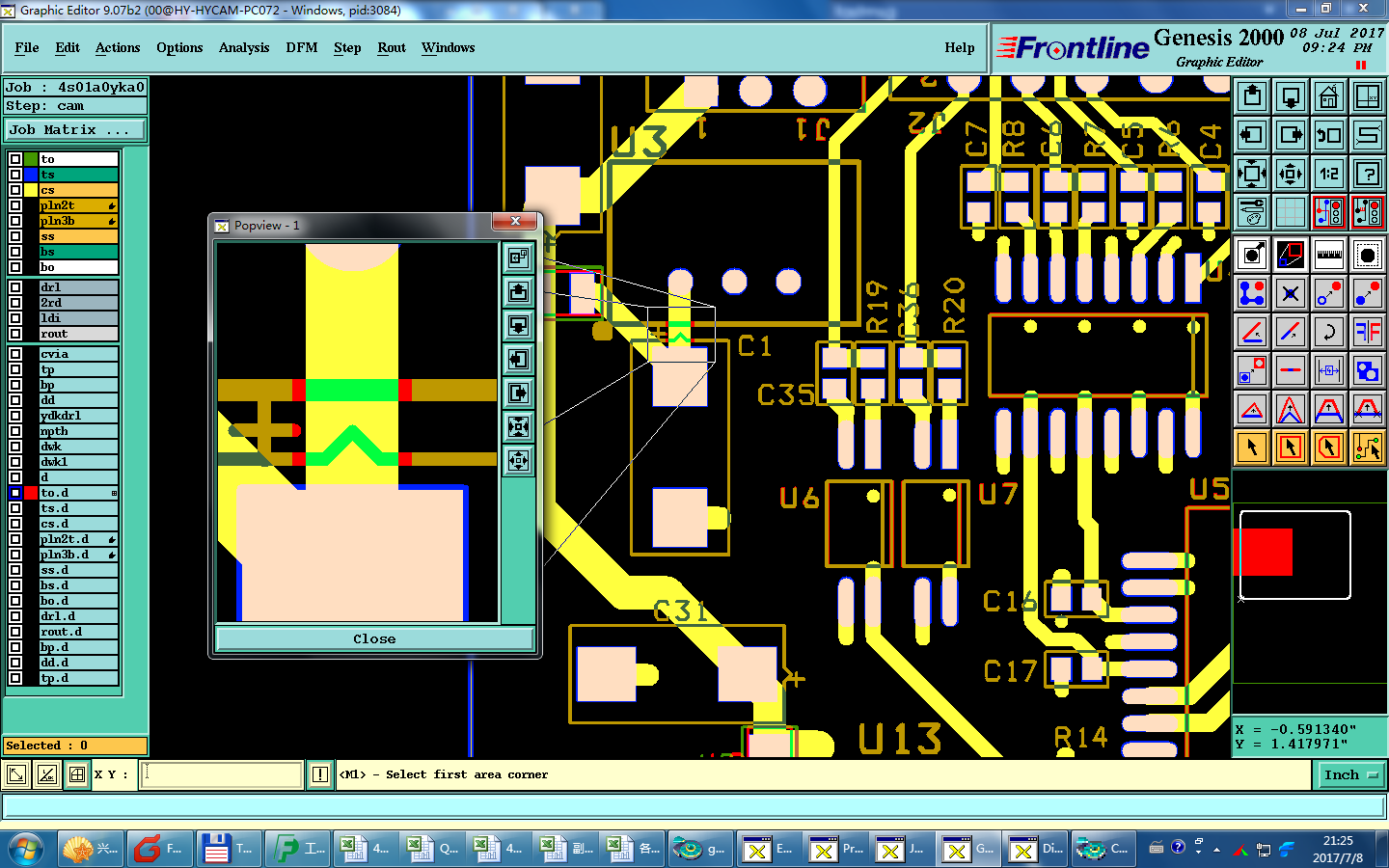Click the rotate arrow edit icon

(x=1329, y=332)
